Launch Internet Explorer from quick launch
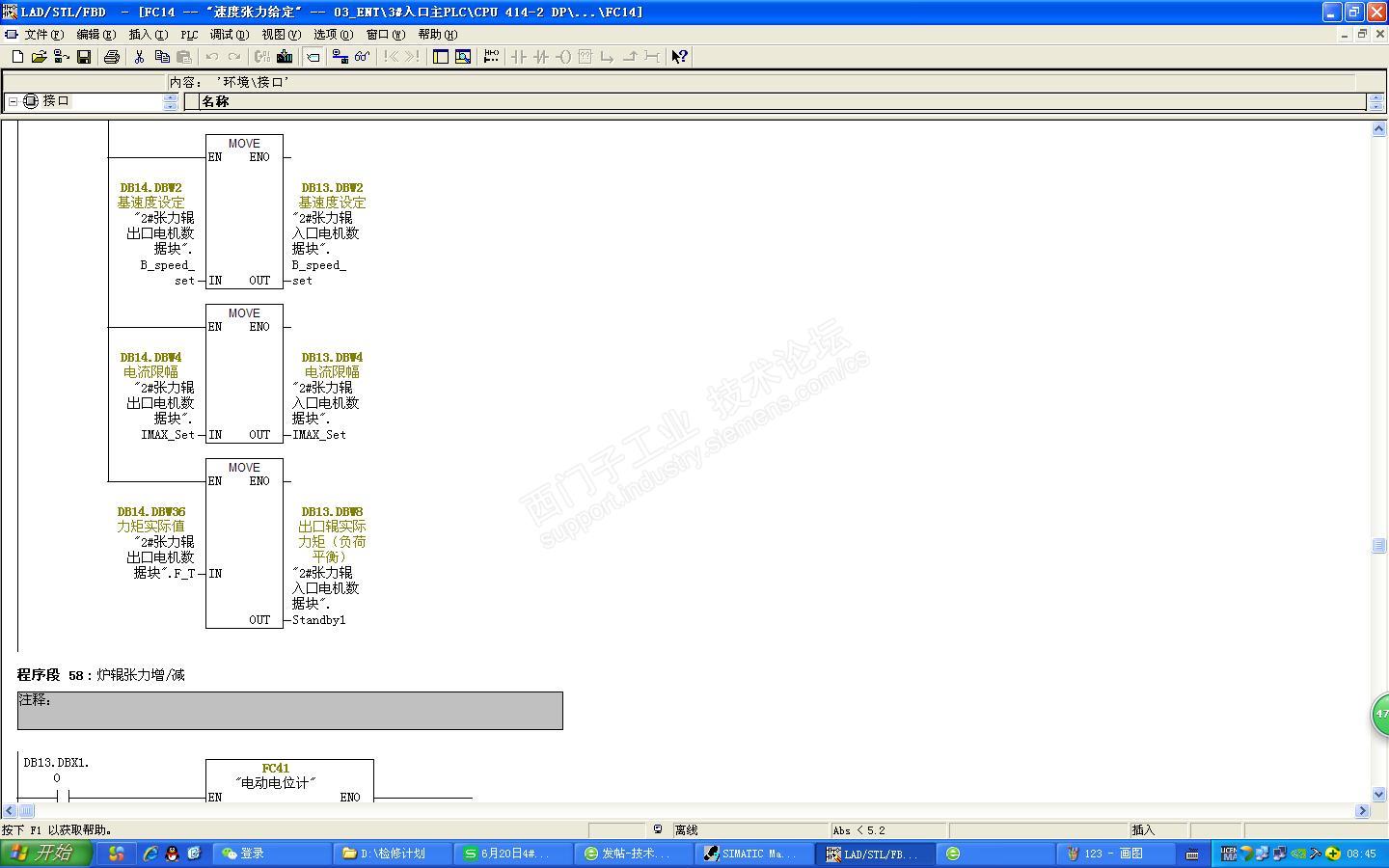 click(x=150, y=854)
